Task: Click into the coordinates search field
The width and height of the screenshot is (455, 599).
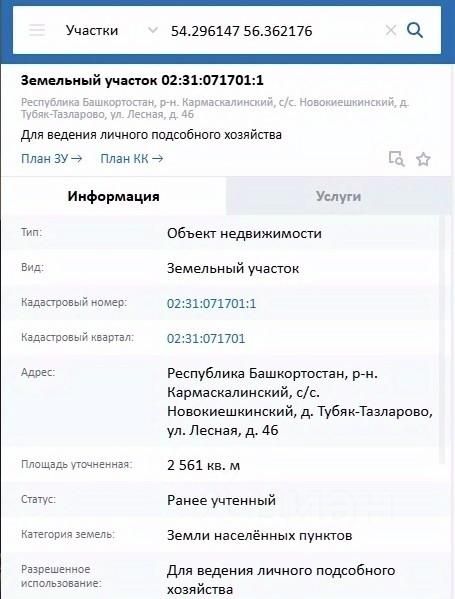Action: pyautogui.click(x=273, y=31)
